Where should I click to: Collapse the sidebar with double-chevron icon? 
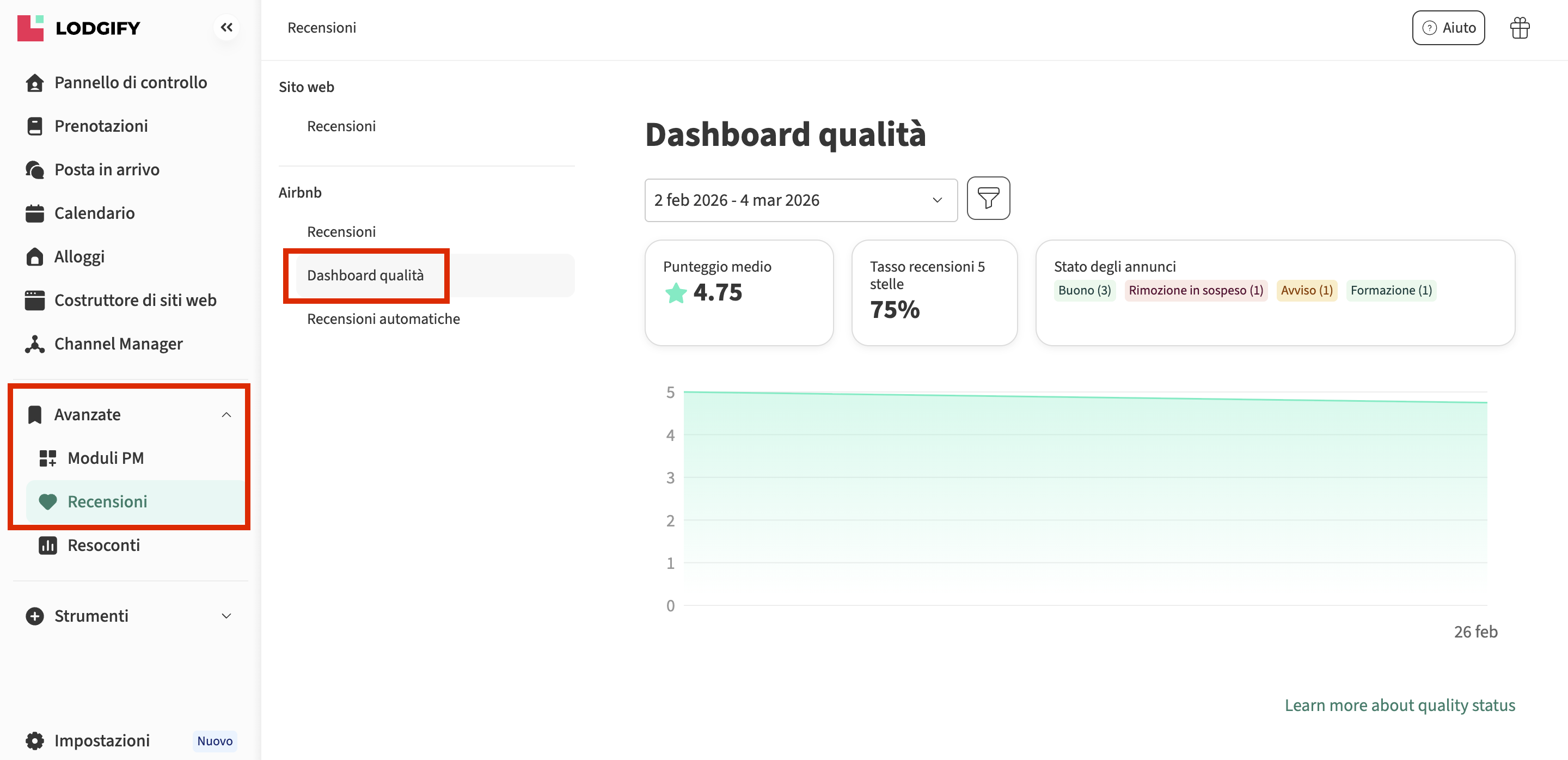[x=226, y=27]
